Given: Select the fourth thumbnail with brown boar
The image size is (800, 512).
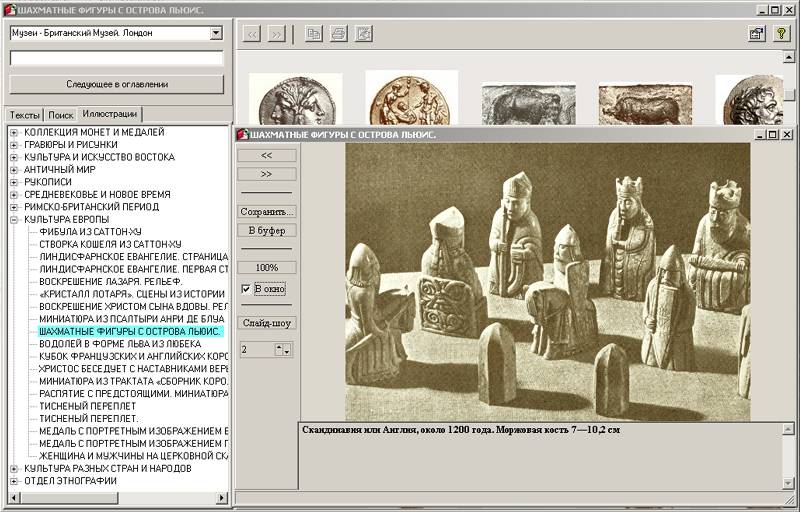Looking at the screenshot, I should coord(645,105).
